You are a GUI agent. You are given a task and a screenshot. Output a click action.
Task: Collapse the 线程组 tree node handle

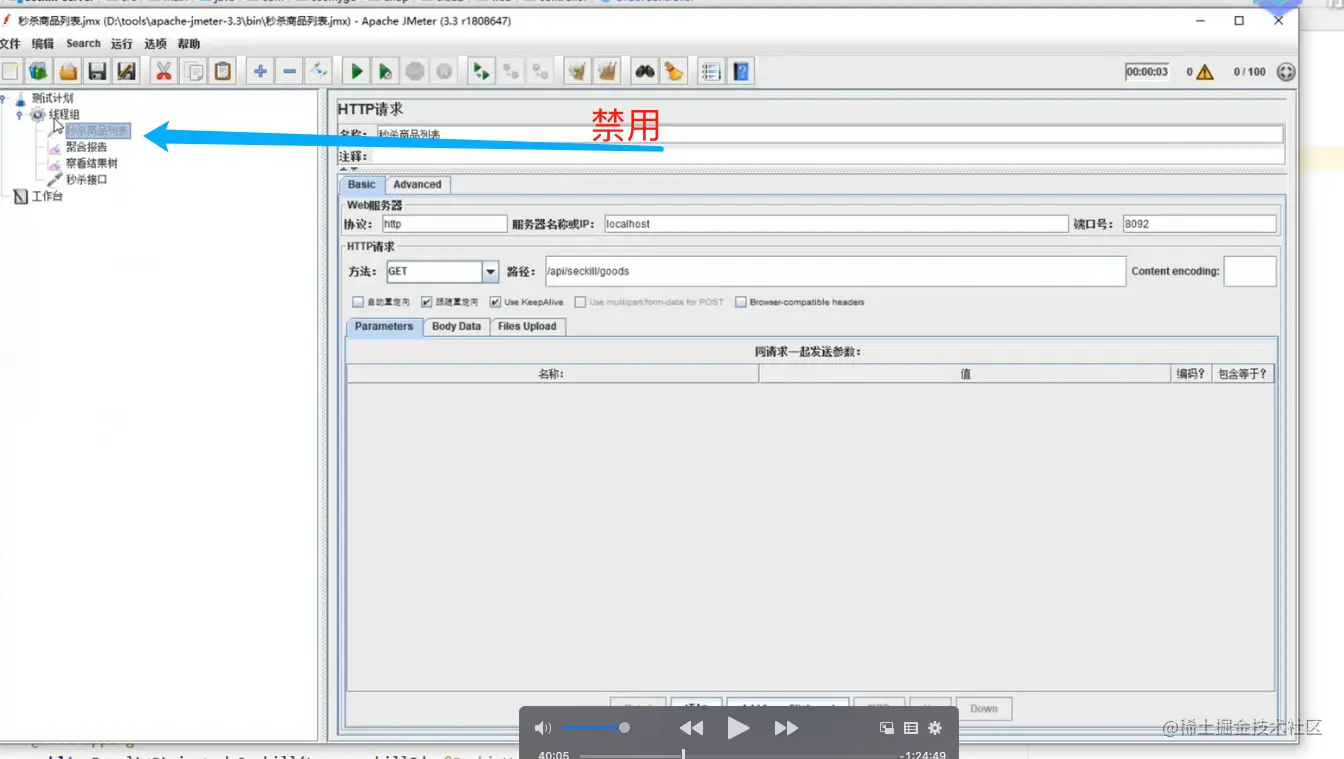point(19,115)
